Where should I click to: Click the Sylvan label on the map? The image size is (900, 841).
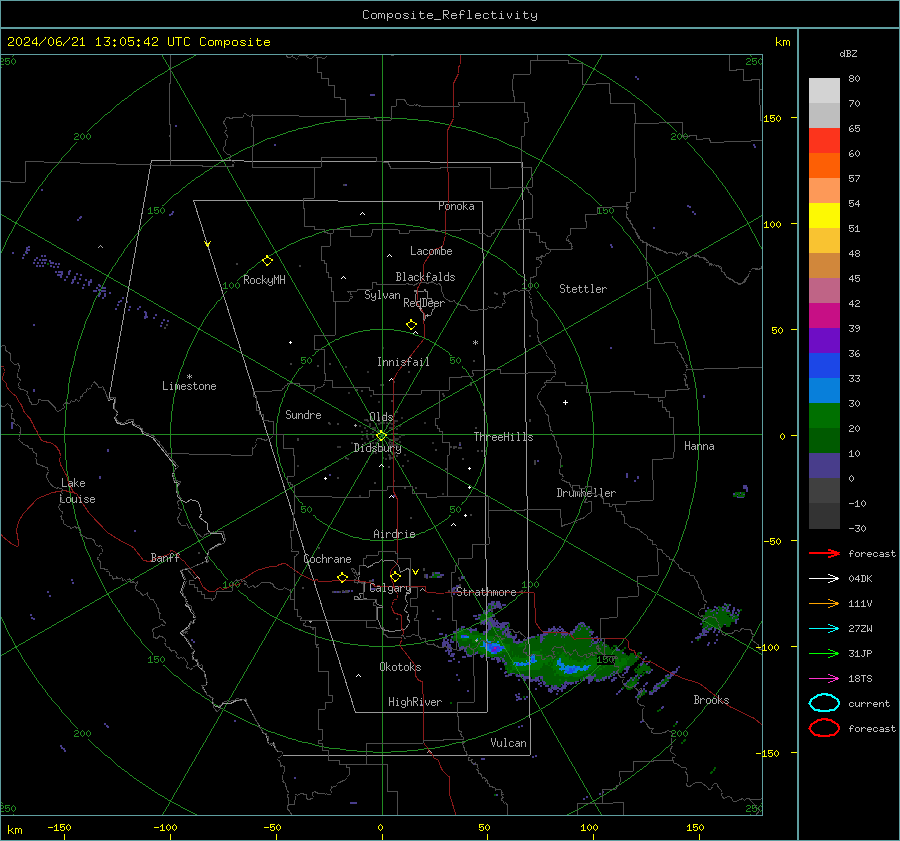382,295
